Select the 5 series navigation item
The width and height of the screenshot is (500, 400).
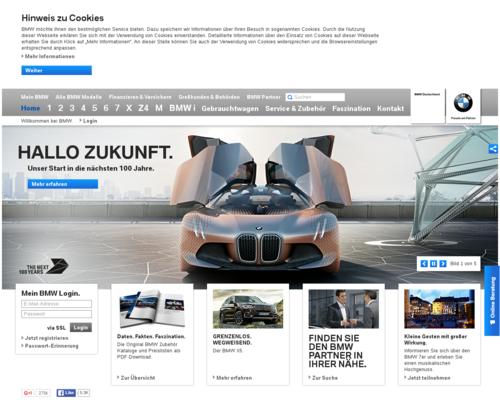95,108
